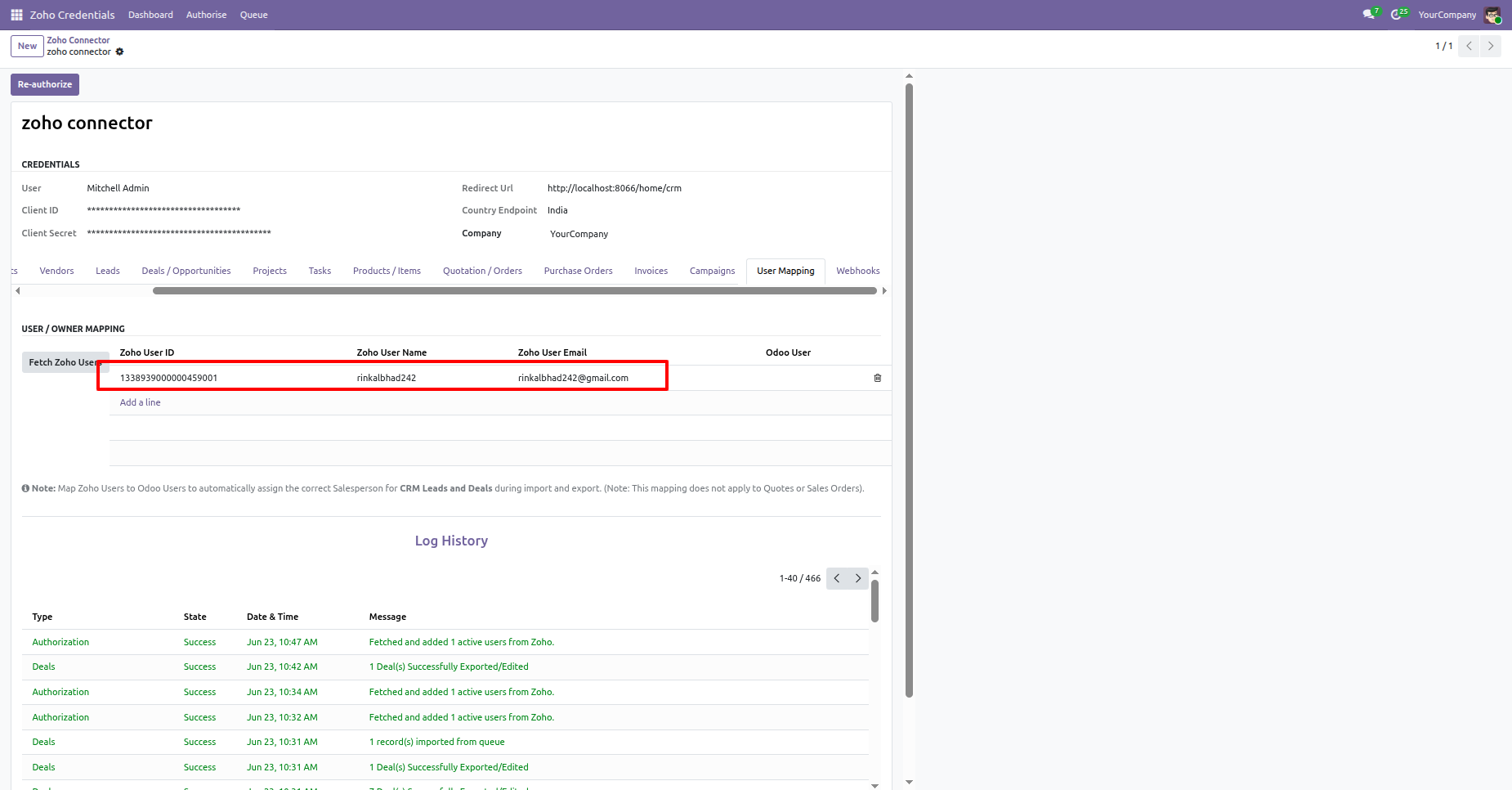Click the Log History Type column header
Screen dimensions: 1512x790
point(42,617)
